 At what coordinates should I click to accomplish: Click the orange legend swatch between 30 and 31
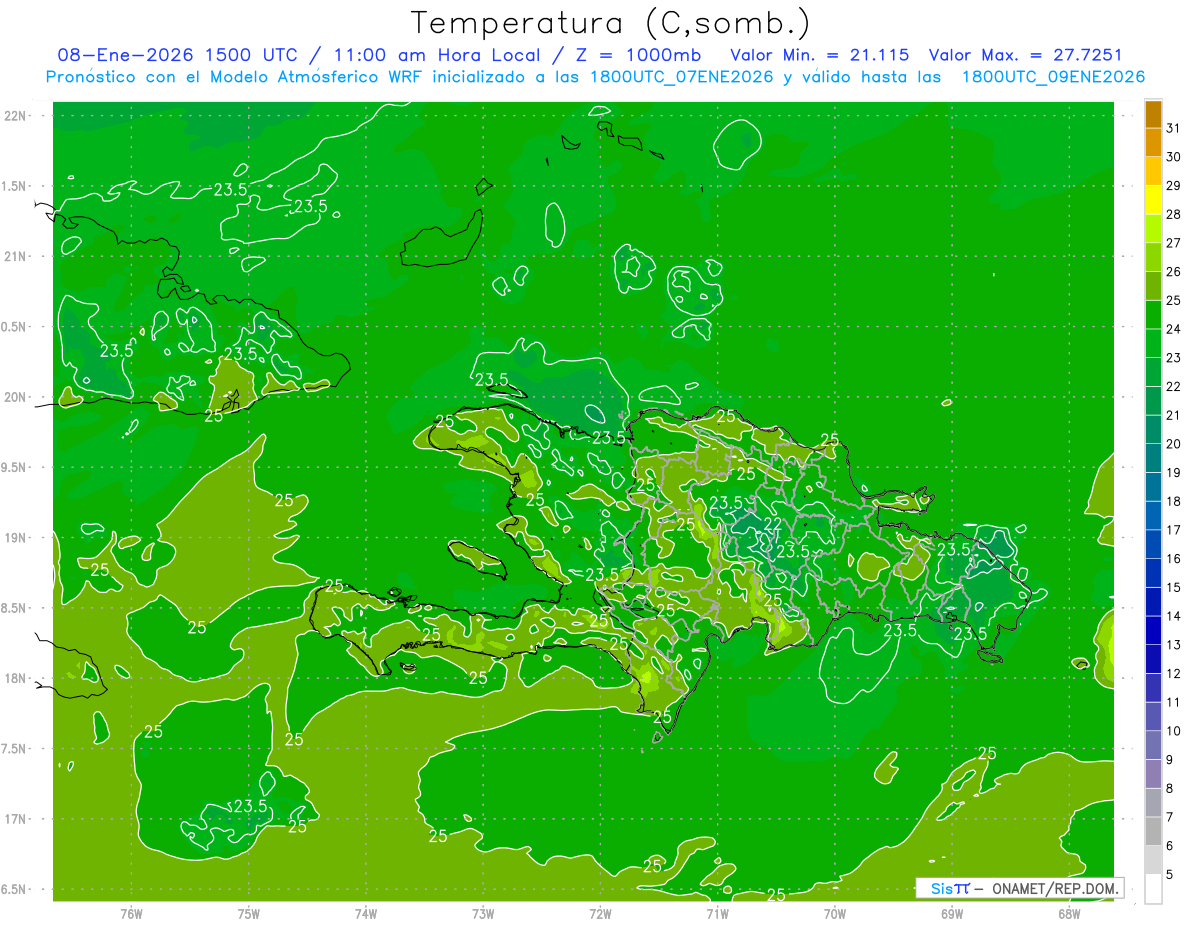[x=1153, y=143]
